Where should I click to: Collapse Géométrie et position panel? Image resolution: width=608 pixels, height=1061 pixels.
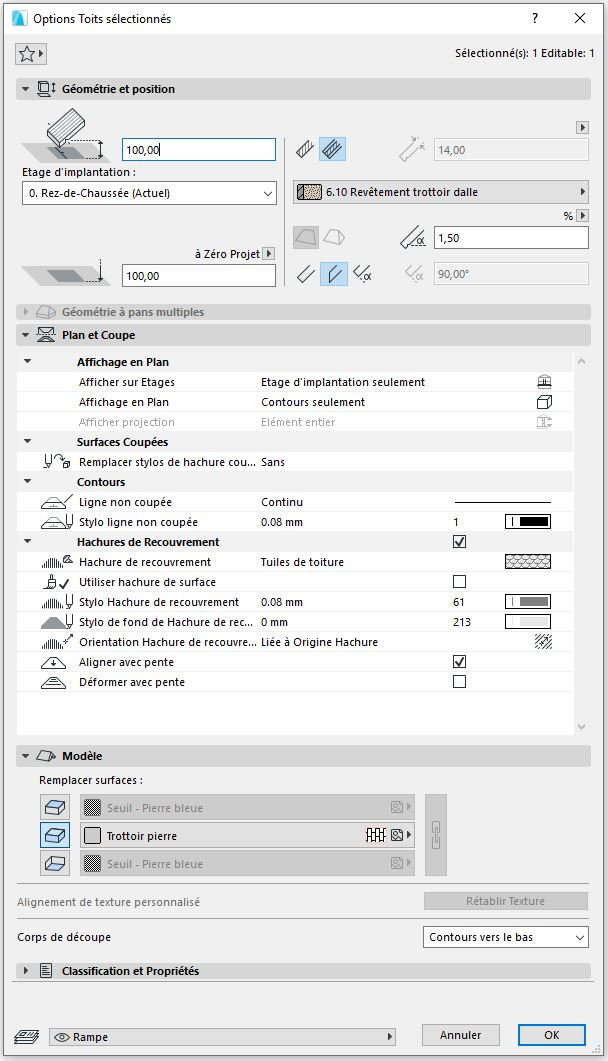26,89
